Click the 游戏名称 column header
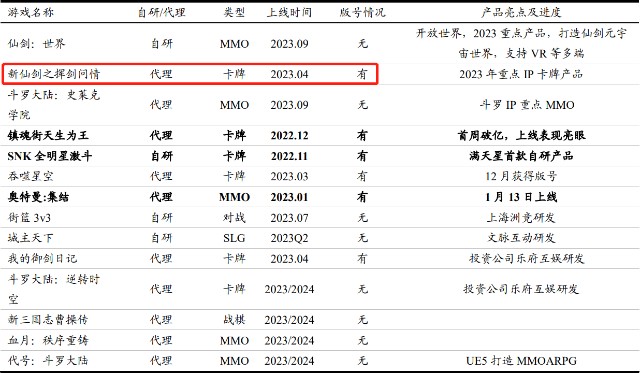 (31, 12)
